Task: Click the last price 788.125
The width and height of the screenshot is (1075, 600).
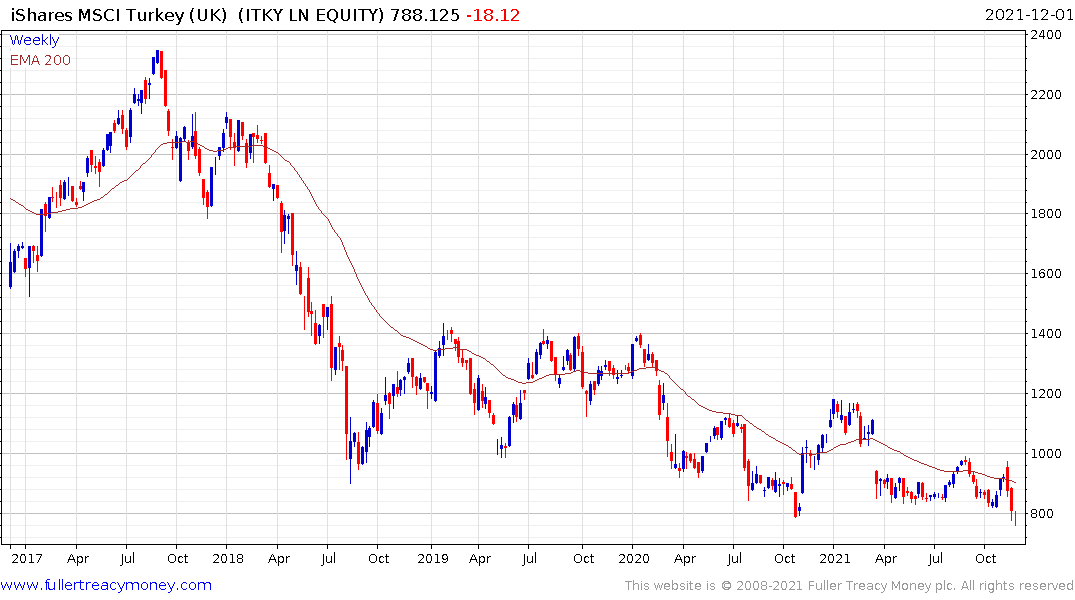Action: pos(425,14)
